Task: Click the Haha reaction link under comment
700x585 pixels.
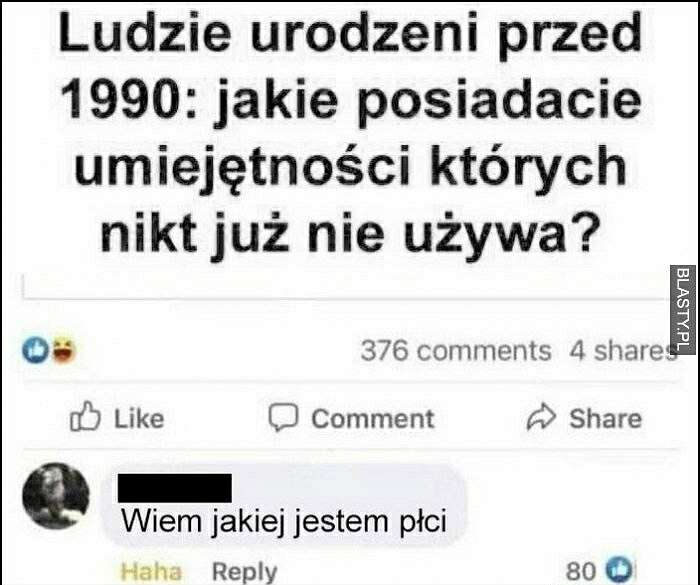Action: click(x=151, y=572)
